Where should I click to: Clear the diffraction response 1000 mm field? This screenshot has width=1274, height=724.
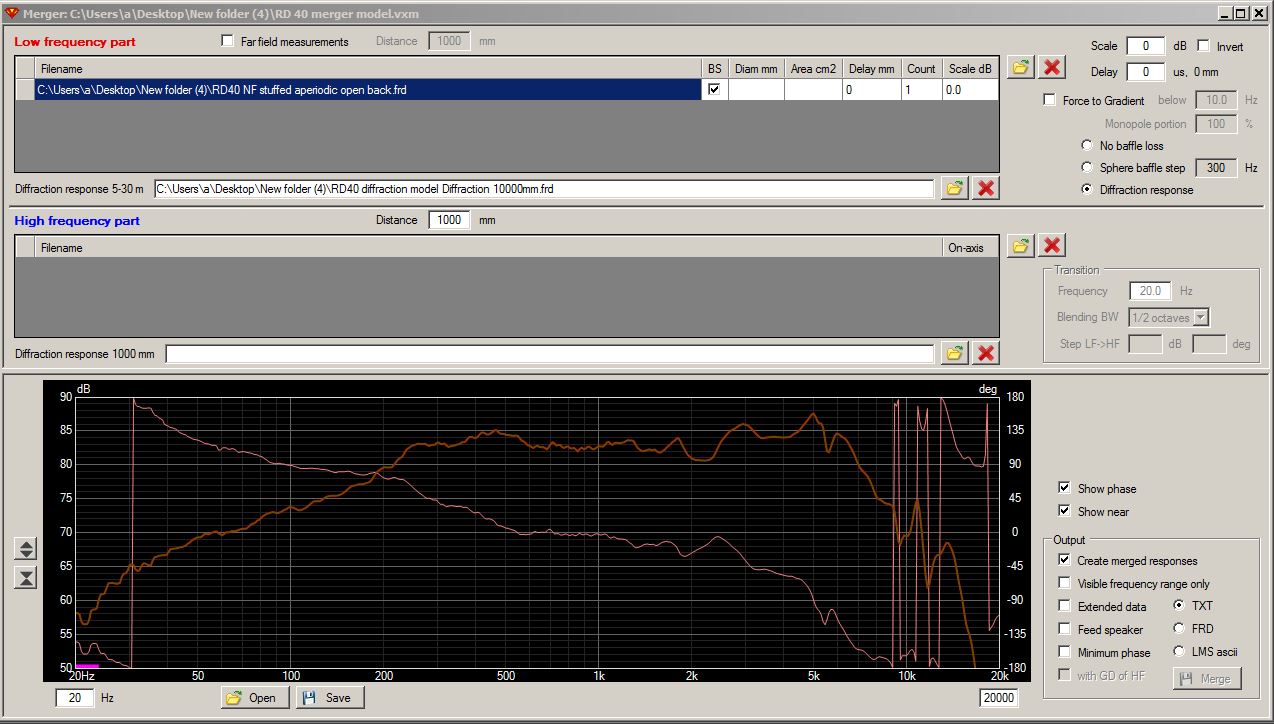pos(986,353)
